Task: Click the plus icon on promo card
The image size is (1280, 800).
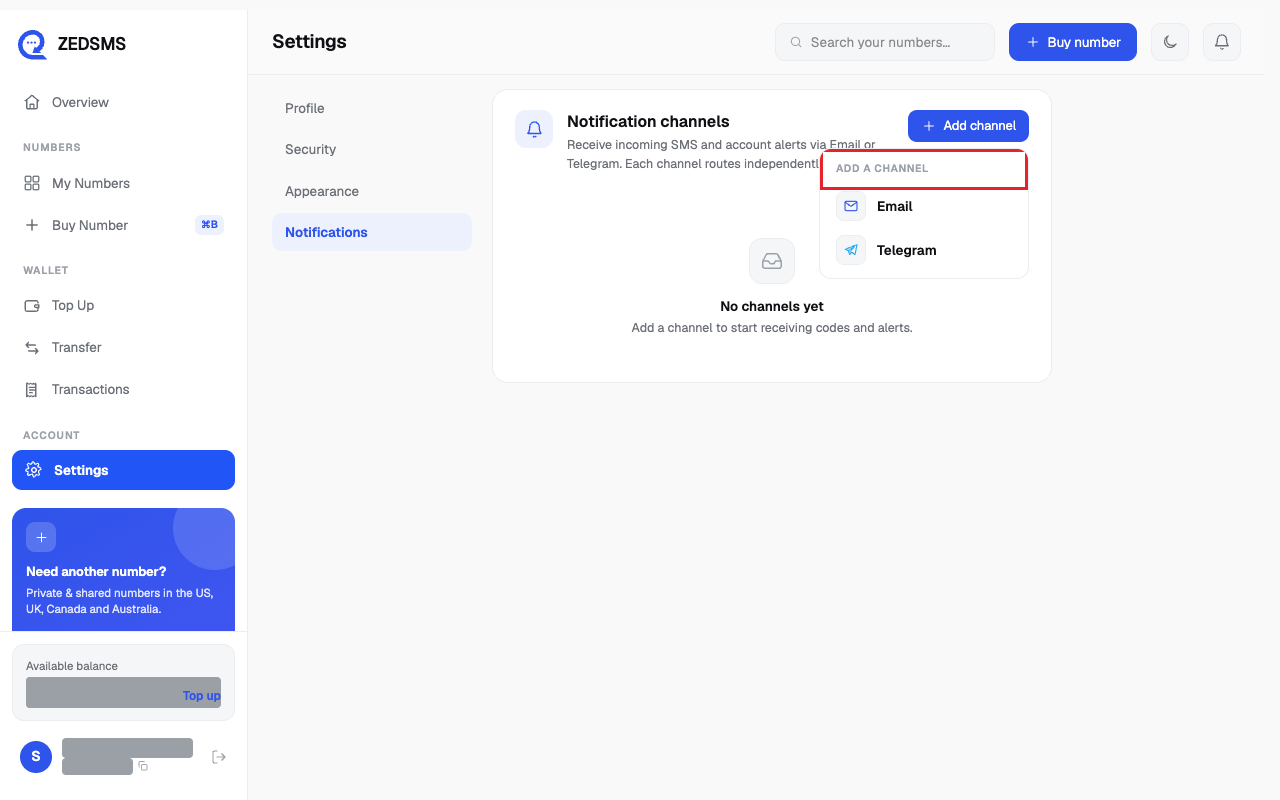Action: pyautogui.click(x=41, y=537)
